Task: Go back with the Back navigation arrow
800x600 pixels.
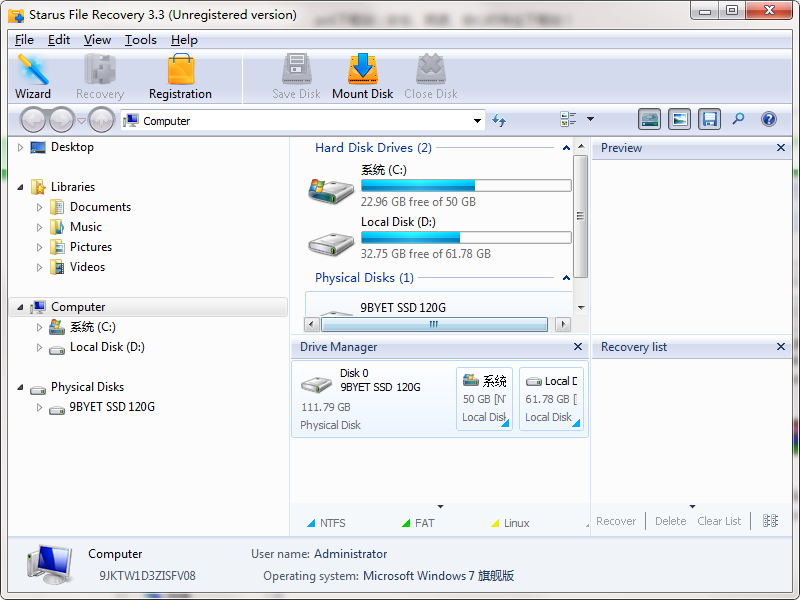Action: 34,120
